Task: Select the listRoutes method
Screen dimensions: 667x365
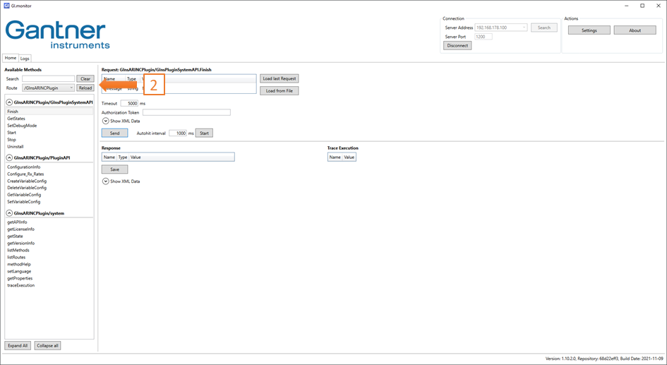Action: tap(16, 257)
